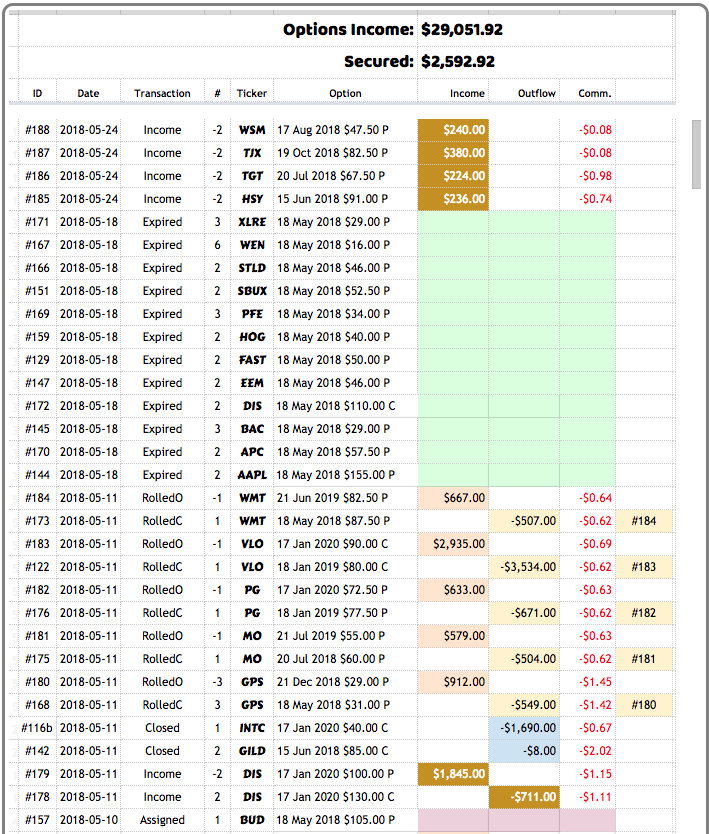Select the -$549.00 outflow cell

(524, 705)
